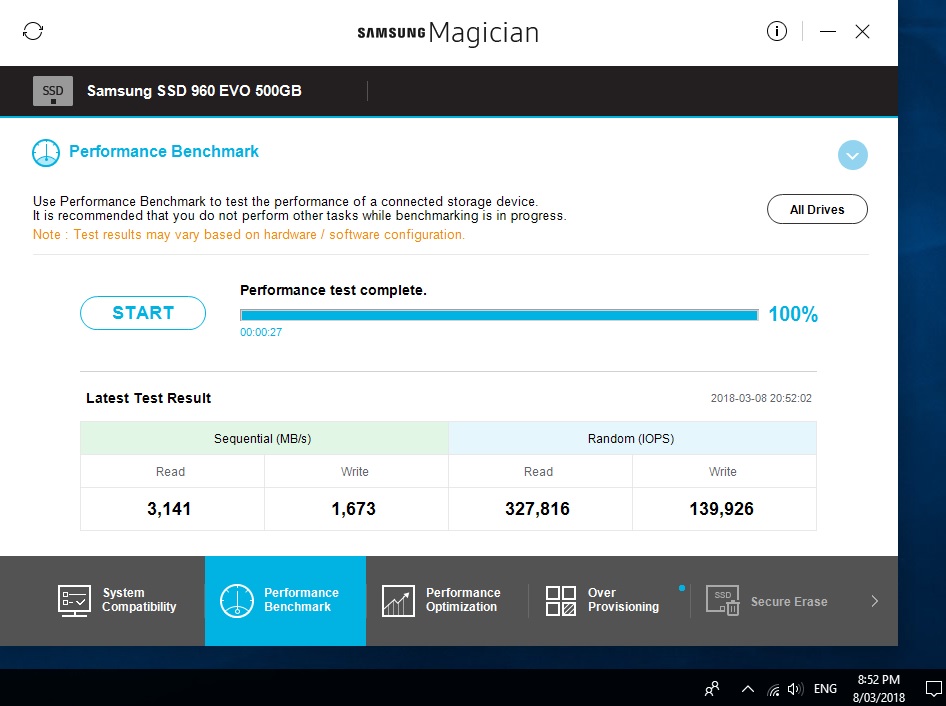Click the random write value 139,926
The image size is (946, 706).
[x=722, y=509]
